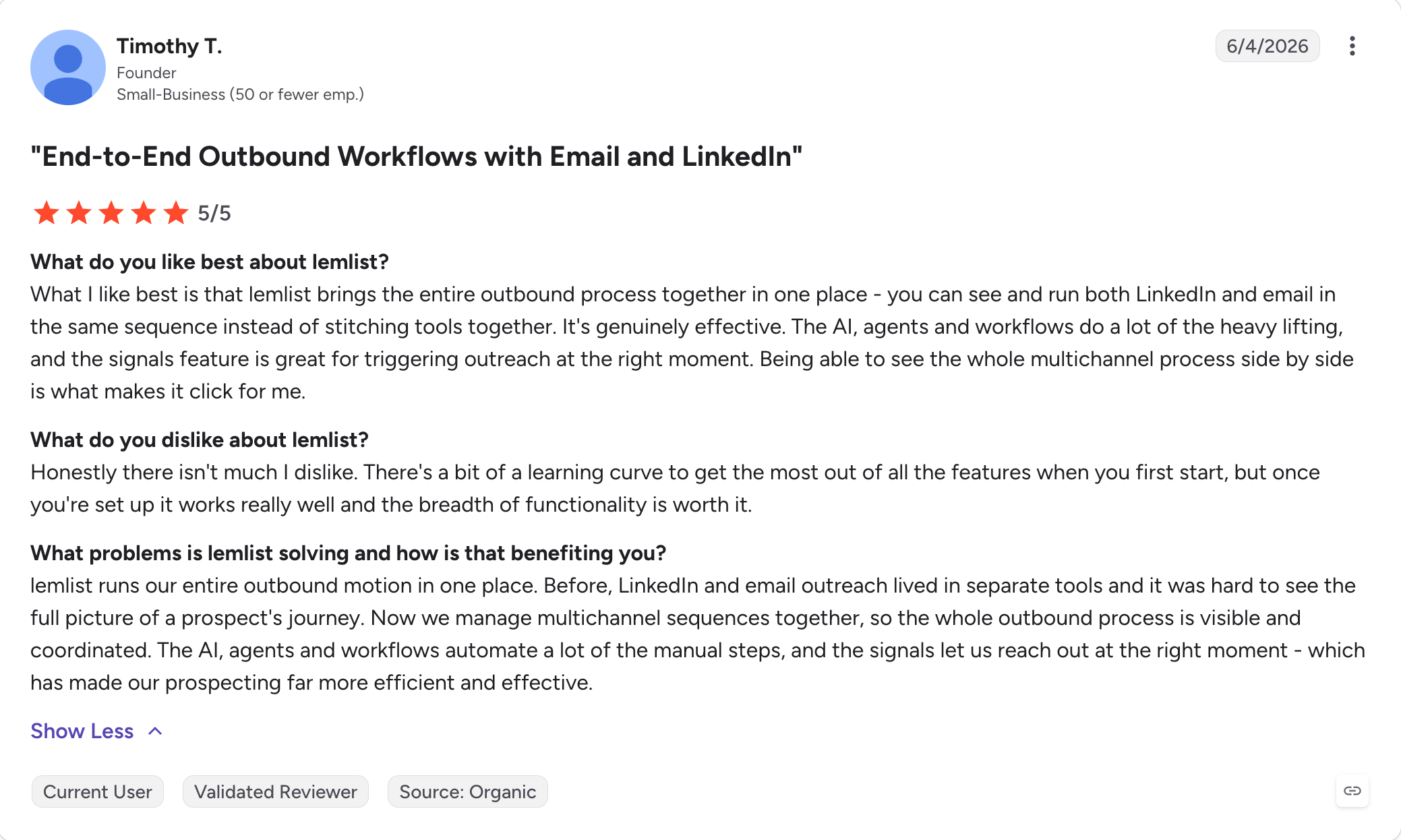Click the 5/5 rating score text
The image size is (1401, 840).
pyautogui.click(x=214, y=214)
